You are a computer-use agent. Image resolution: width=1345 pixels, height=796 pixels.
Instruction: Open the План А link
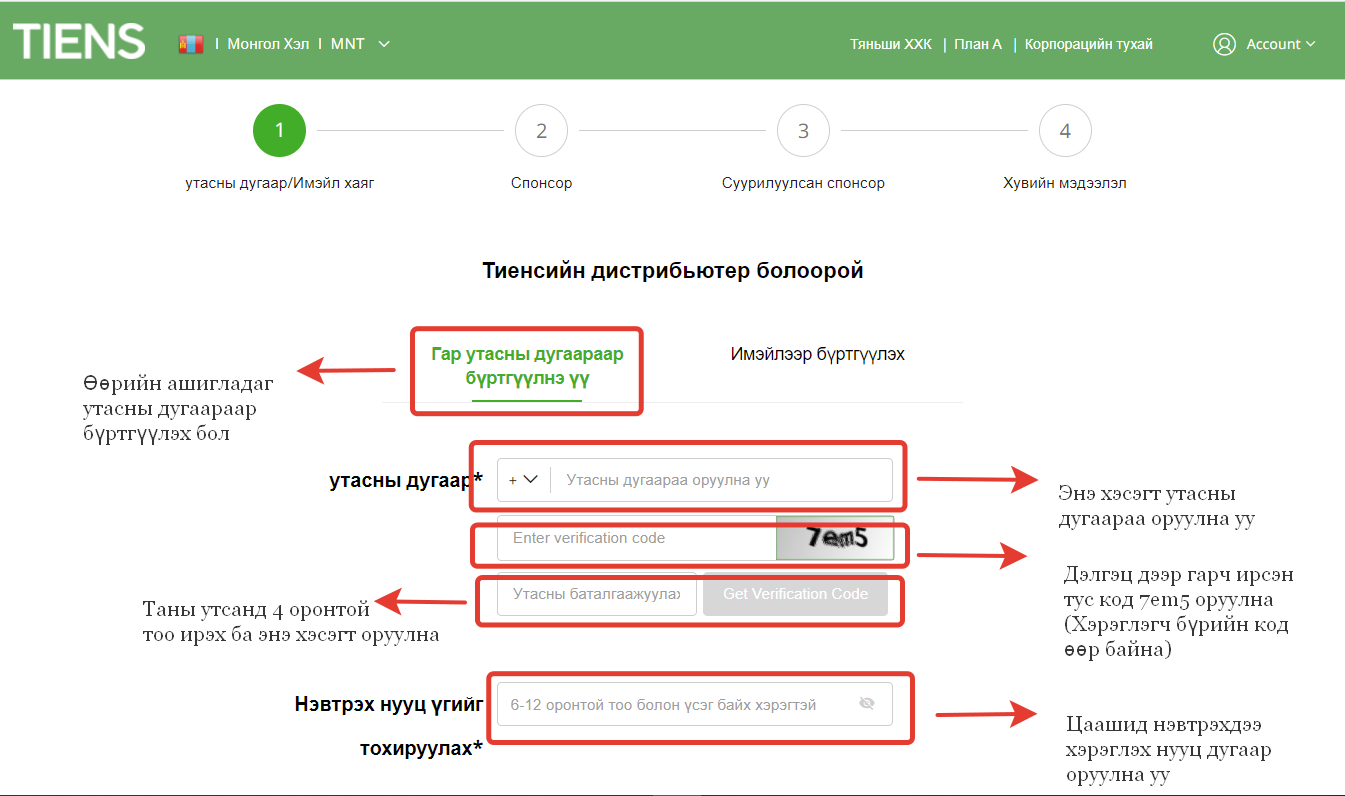coord(977,44)
